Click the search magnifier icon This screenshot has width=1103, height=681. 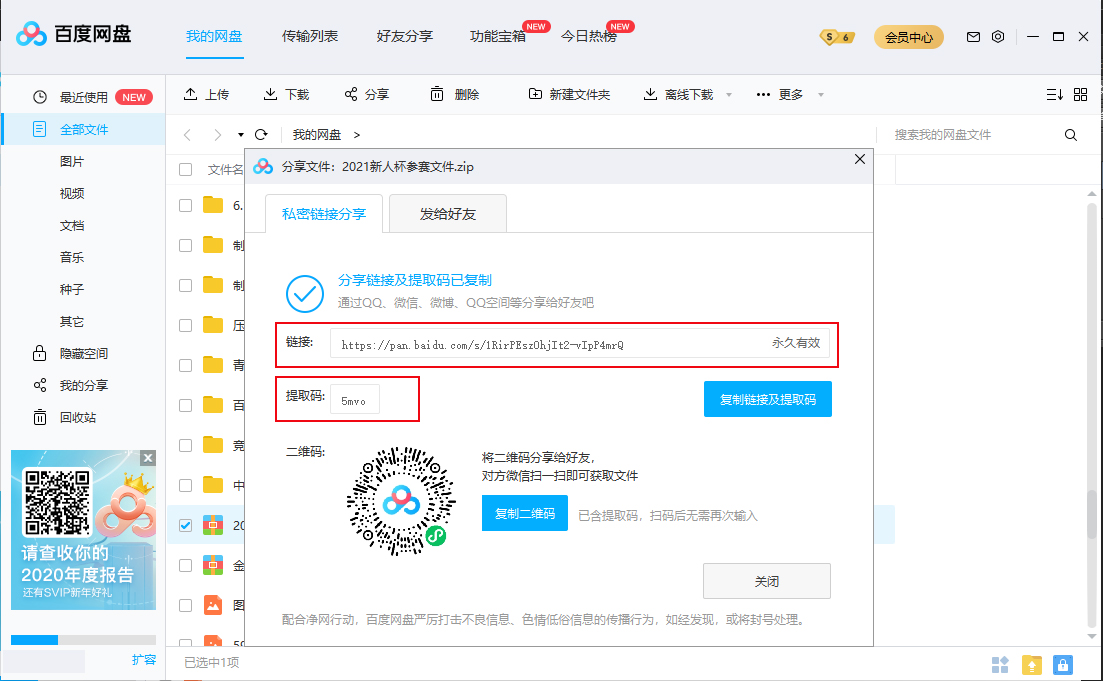point(1071,135)
